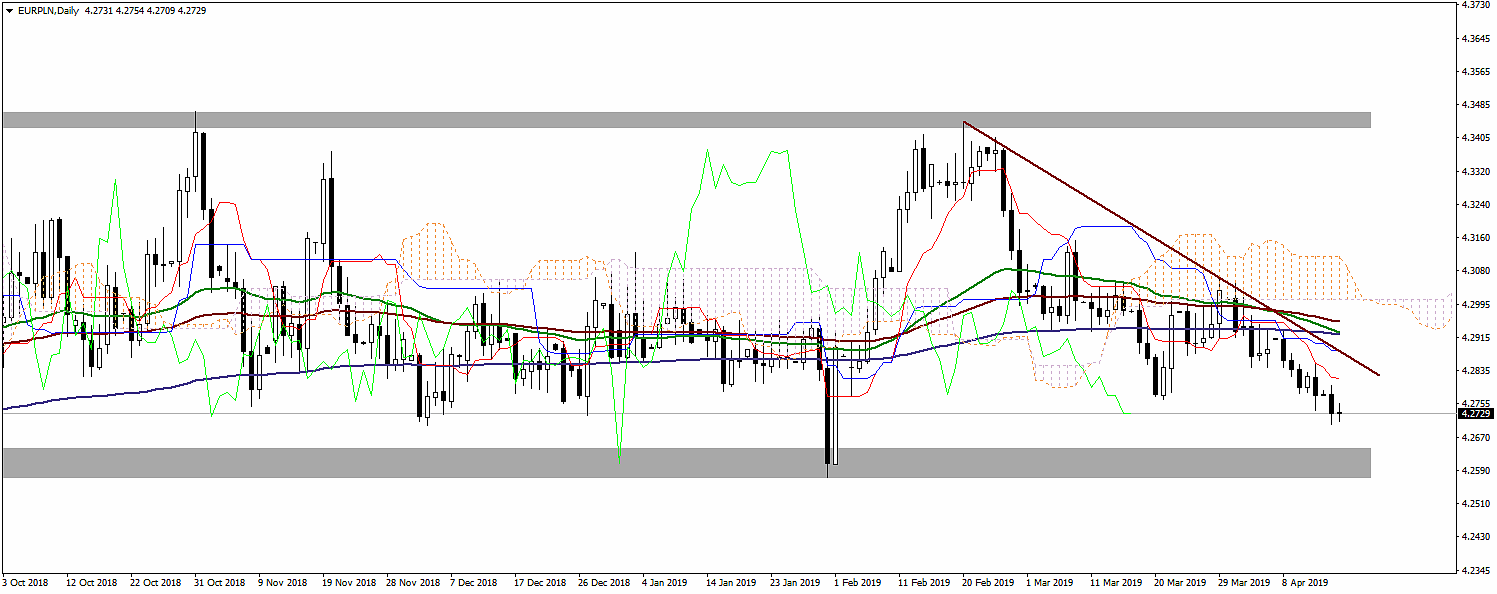The width and height of the screenshot is (1497, 594).
Task: Click the 4.3565 price axis label
Action: pos(1476,72)
